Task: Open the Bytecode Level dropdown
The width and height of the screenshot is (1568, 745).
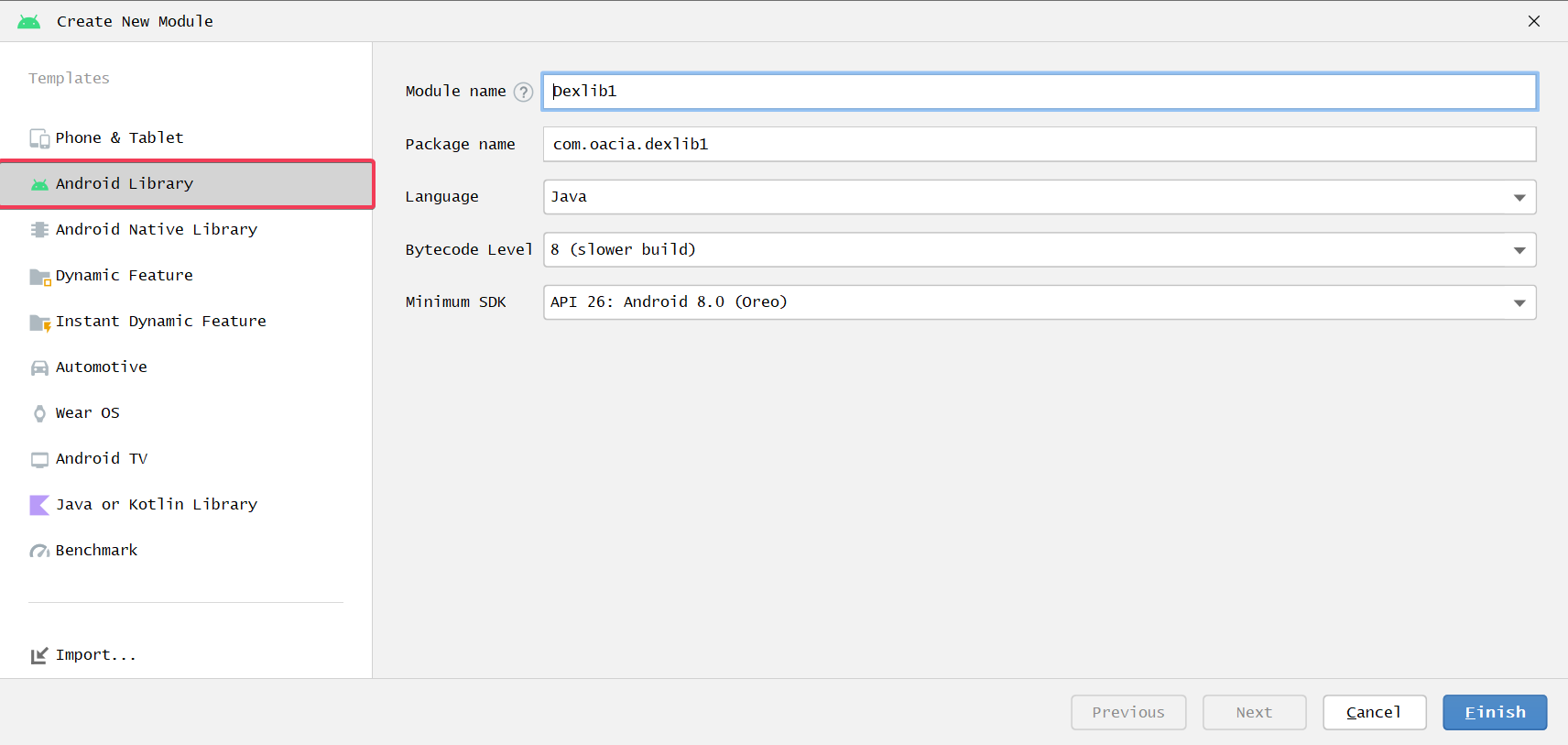Action: pos(1519,250)
